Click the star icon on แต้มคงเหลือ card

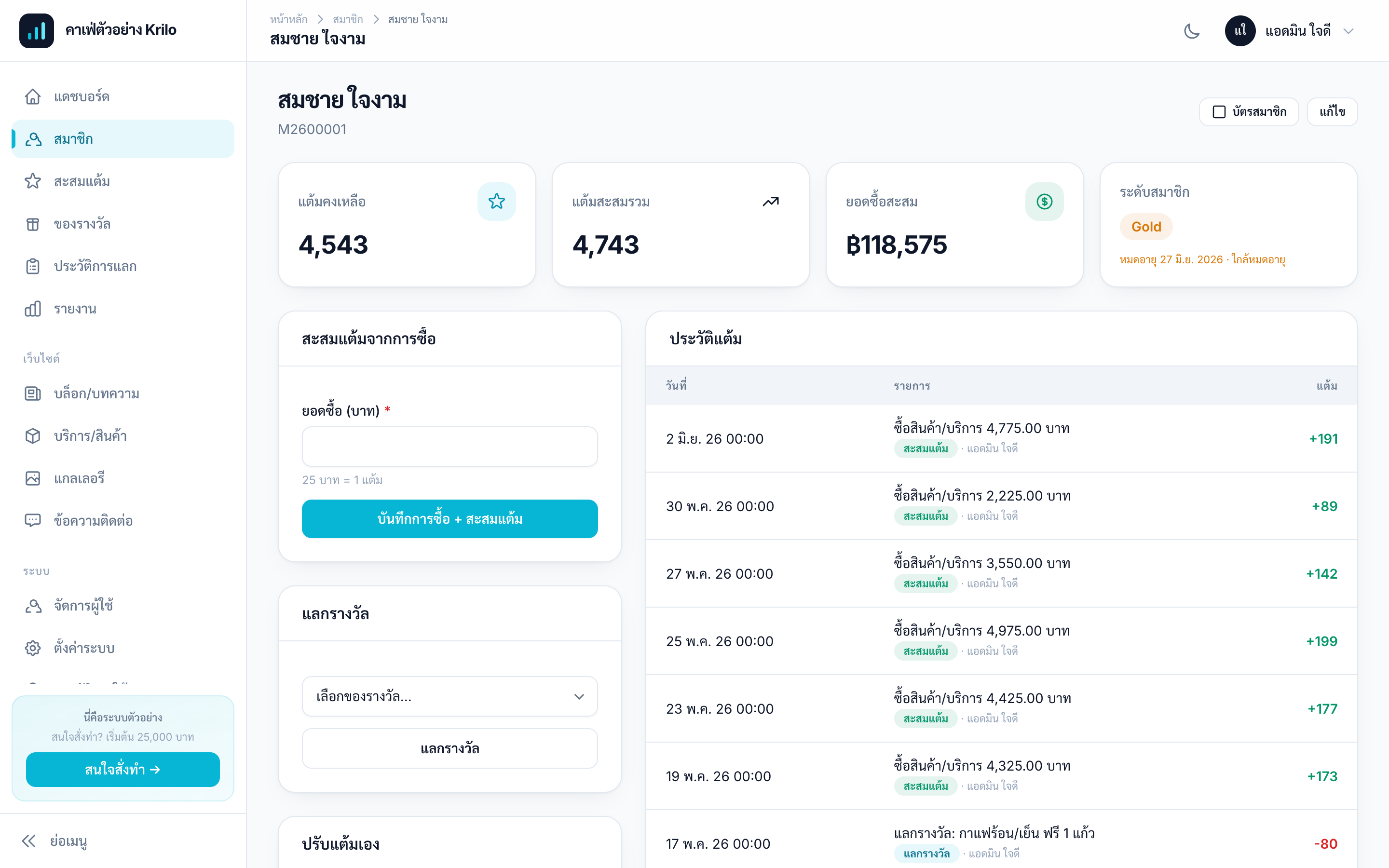pyautogui.click(x=496, y=202)
